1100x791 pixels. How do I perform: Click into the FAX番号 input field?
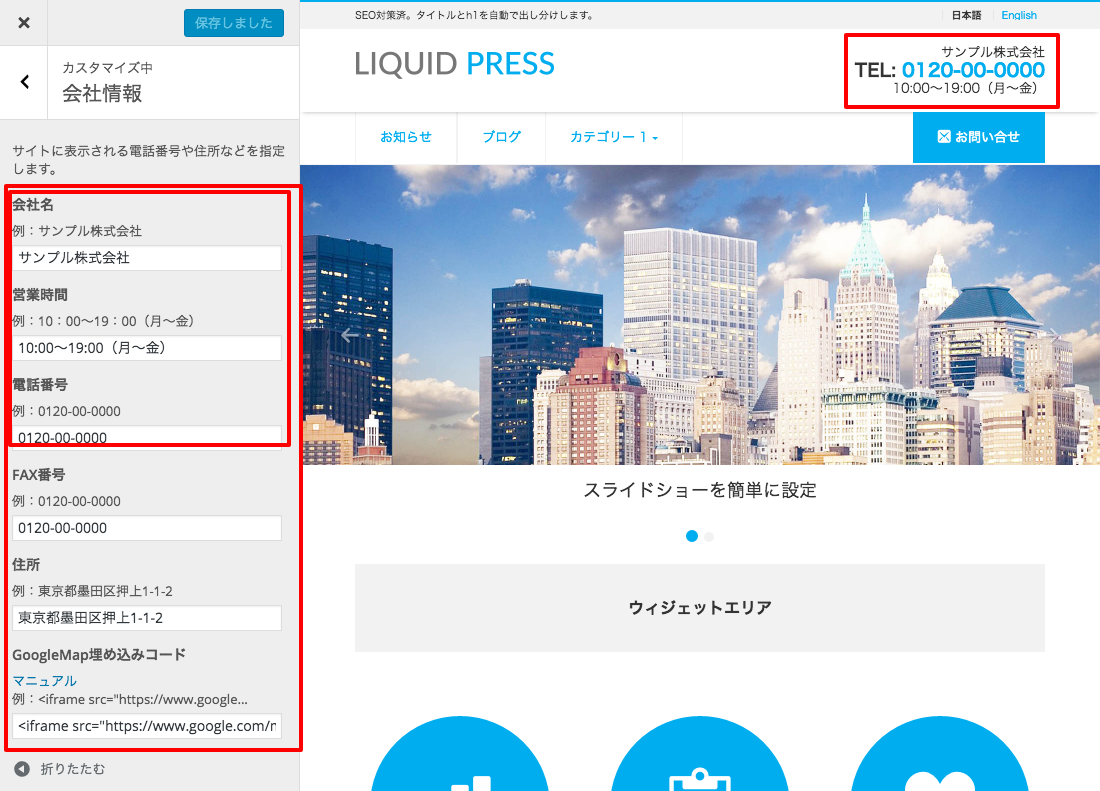pyautogui.click(x=147, y=528)
